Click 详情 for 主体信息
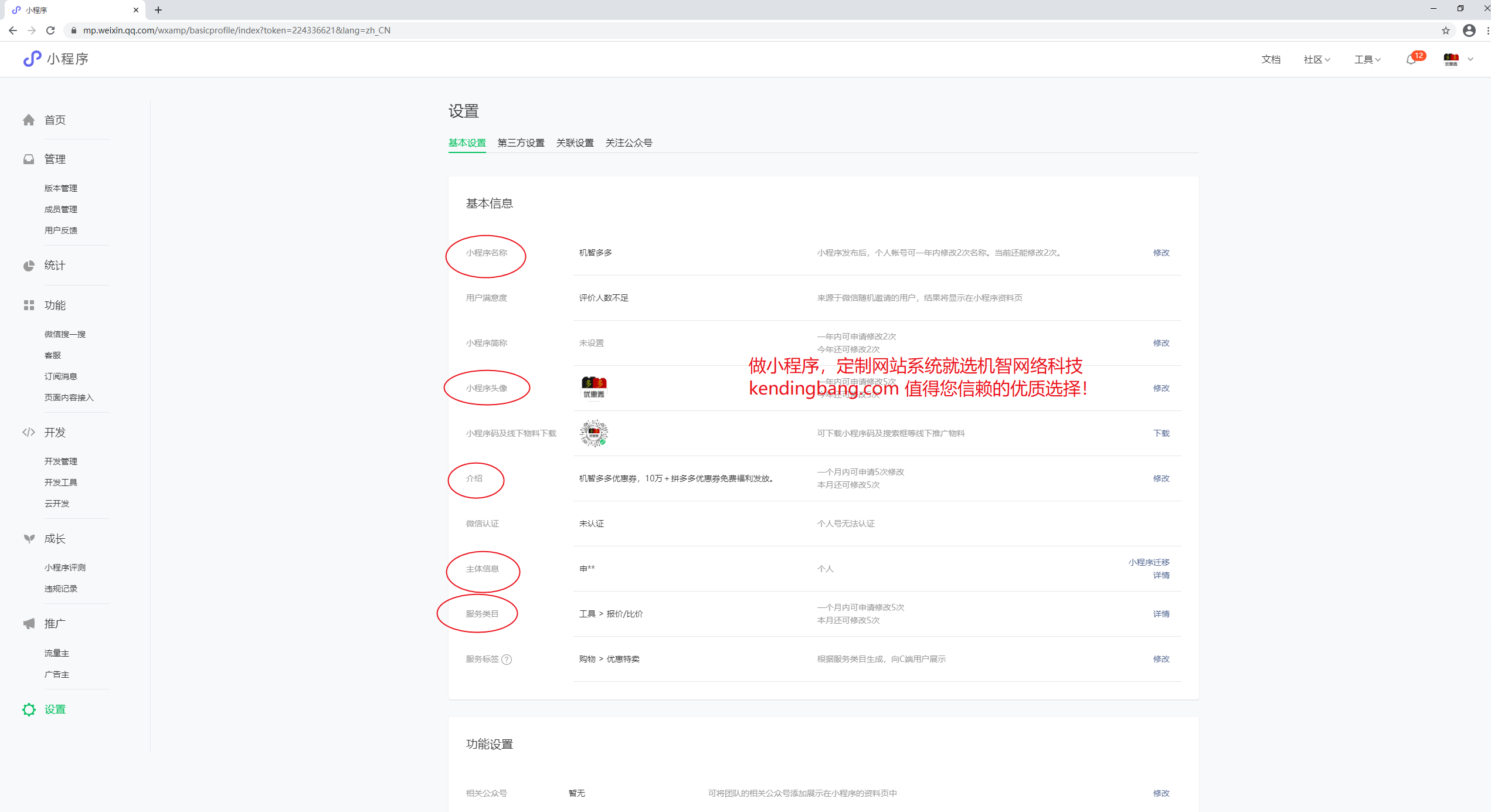1491x812 pixels. (1161, 575)
